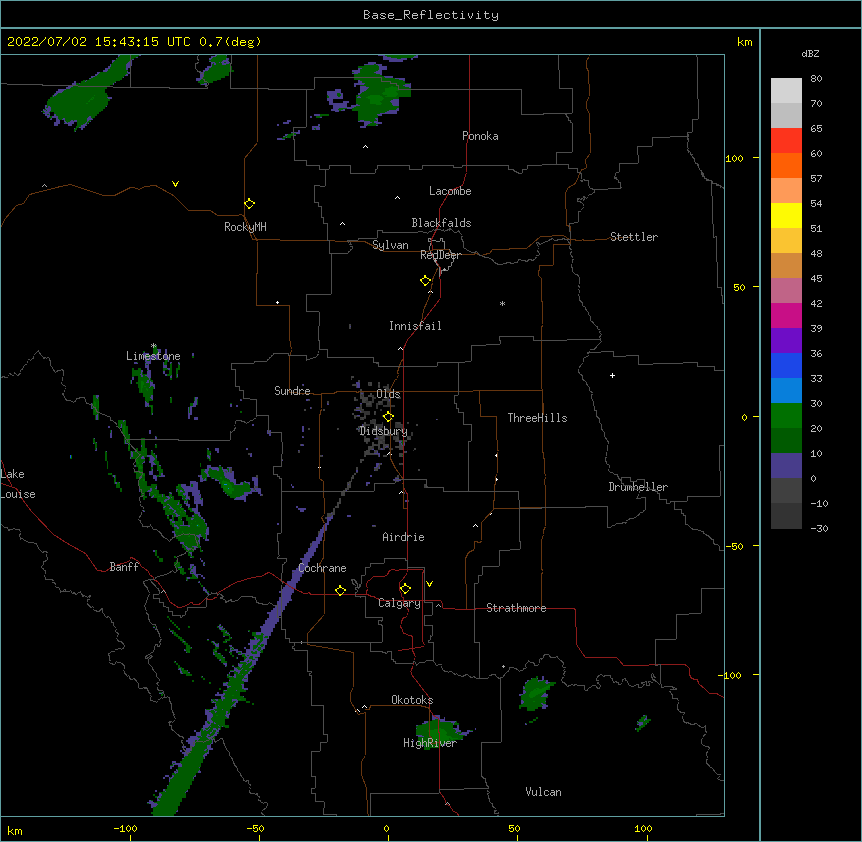
Task: Click the Calgary city label
Action: pos(399,603)
